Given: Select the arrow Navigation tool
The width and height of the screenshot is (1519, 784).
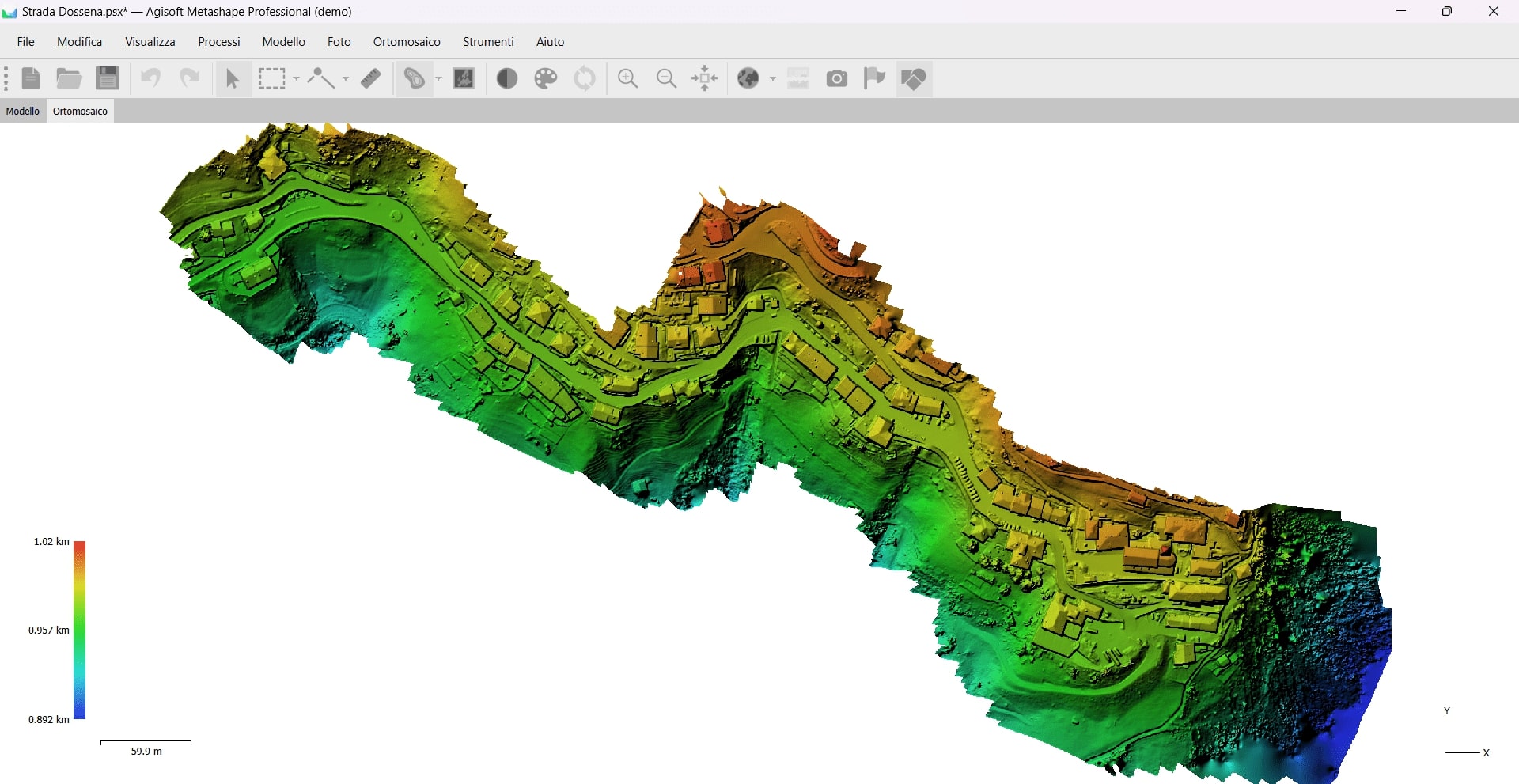Looking at the screenshot, I should pyautogui.click(x=233, y=78).
